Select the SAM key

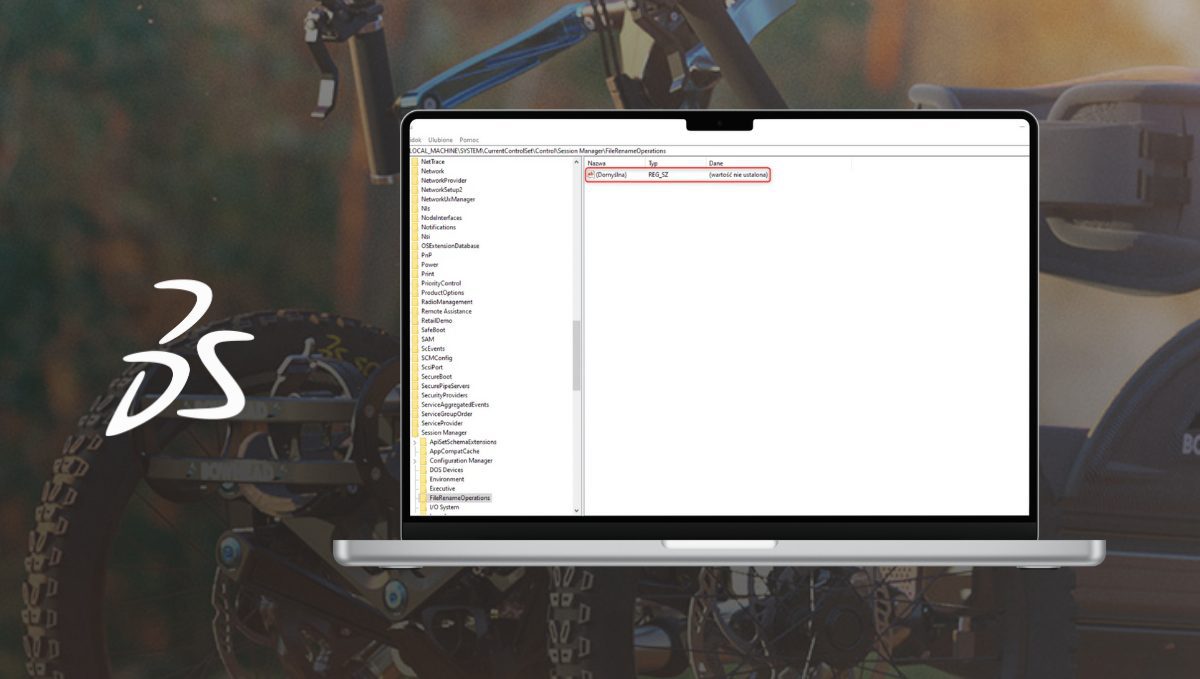click(x=428, y=339)
